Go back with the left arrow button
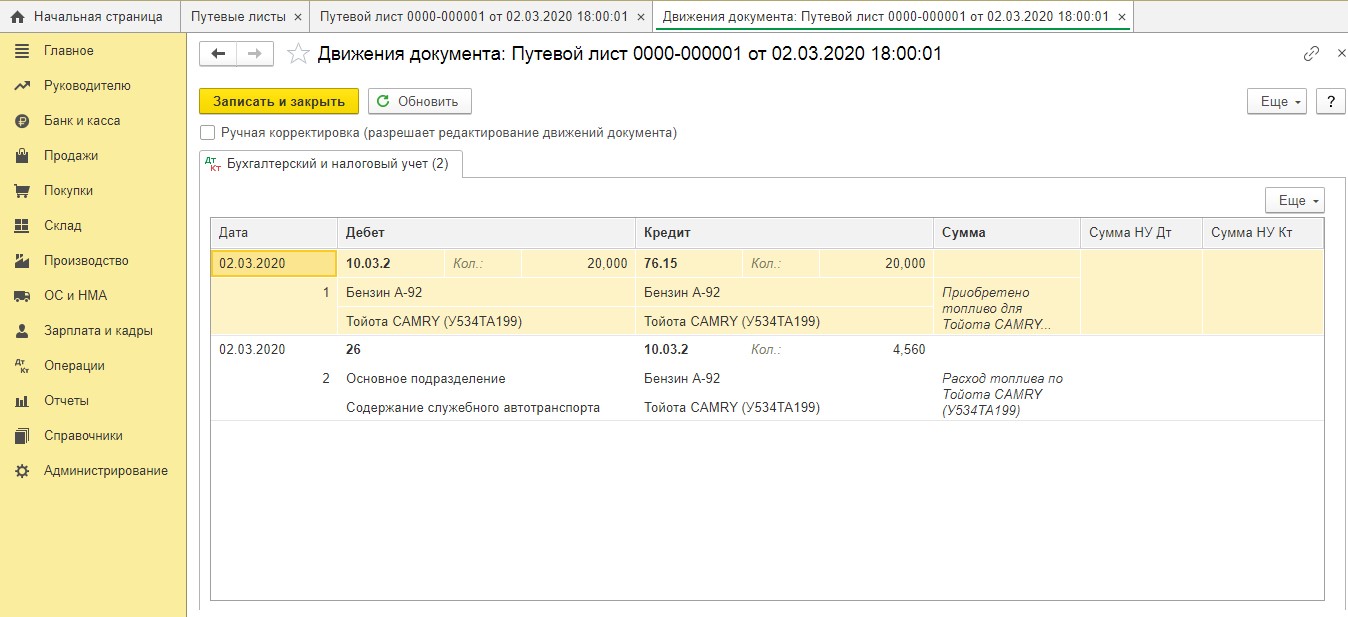The height and width of the screenshot is (617, 1348). [x=218, y=54]
